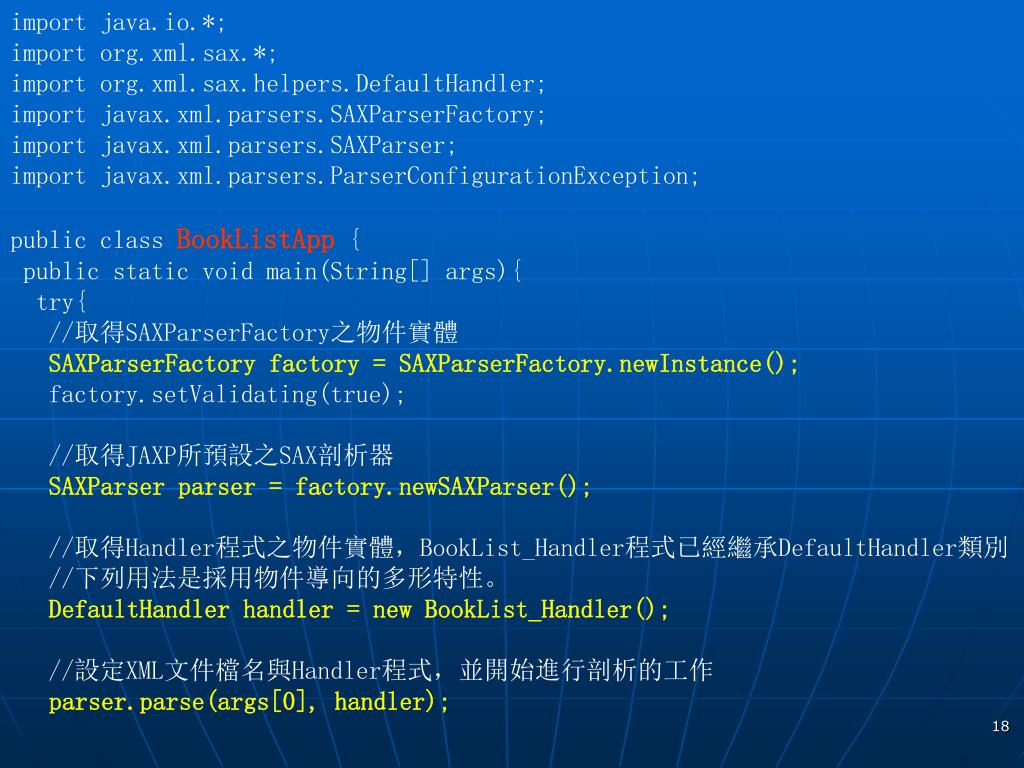The image size is (1024, 768).
Task: Select the factory.setValidating(true) line
Action: (x=227, y=394)
